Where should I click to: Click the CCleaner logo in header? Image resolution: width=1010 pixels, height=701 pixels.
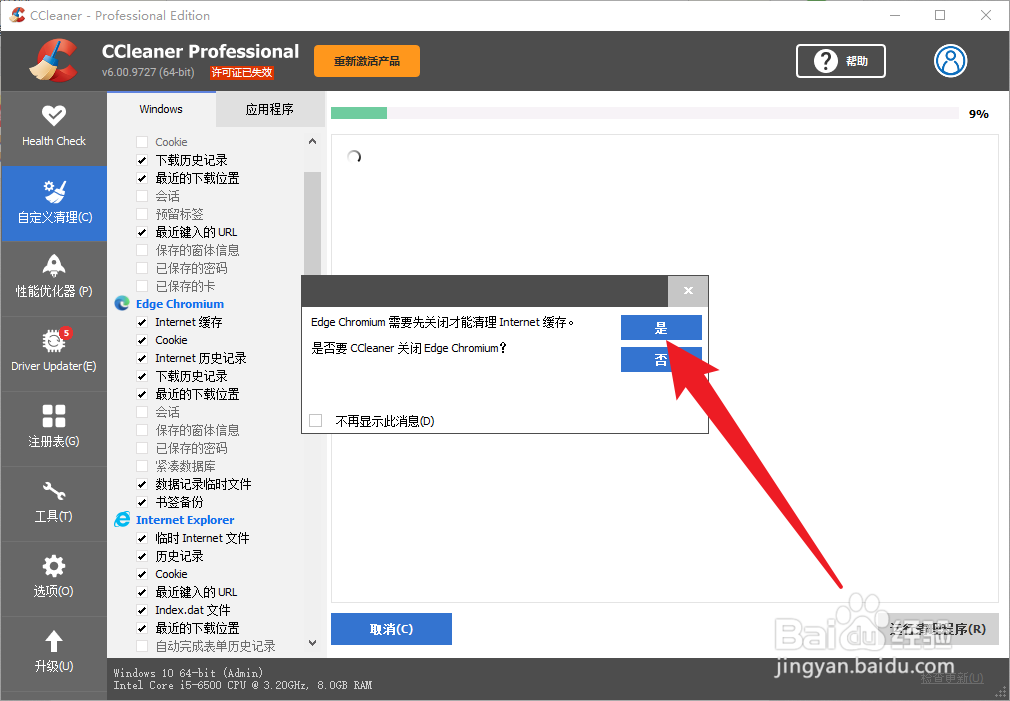(x=53, y=61)
